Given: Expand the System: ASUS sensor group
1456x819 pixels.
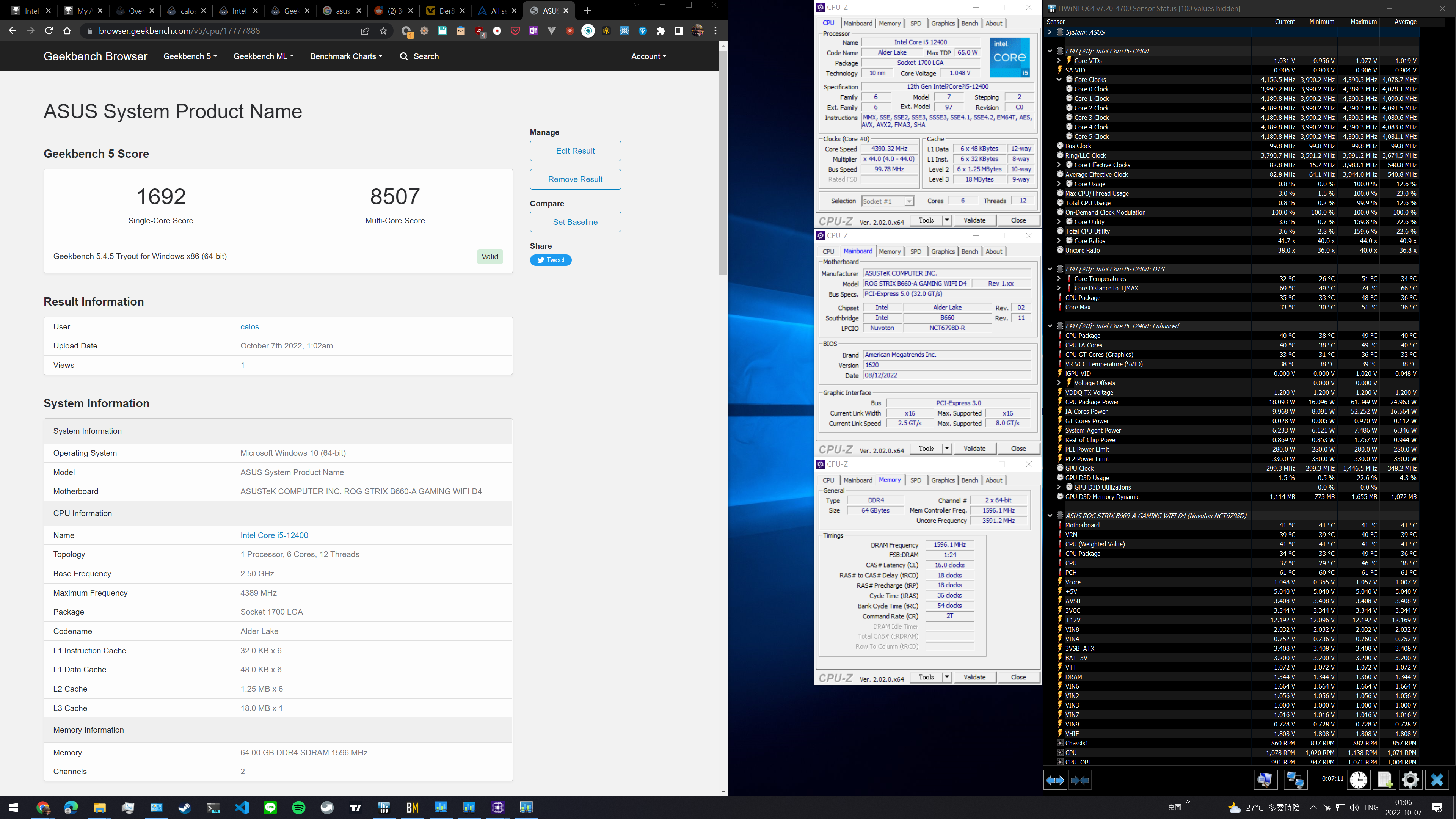Looking at the screenshot, I should tap(1050, 32).
